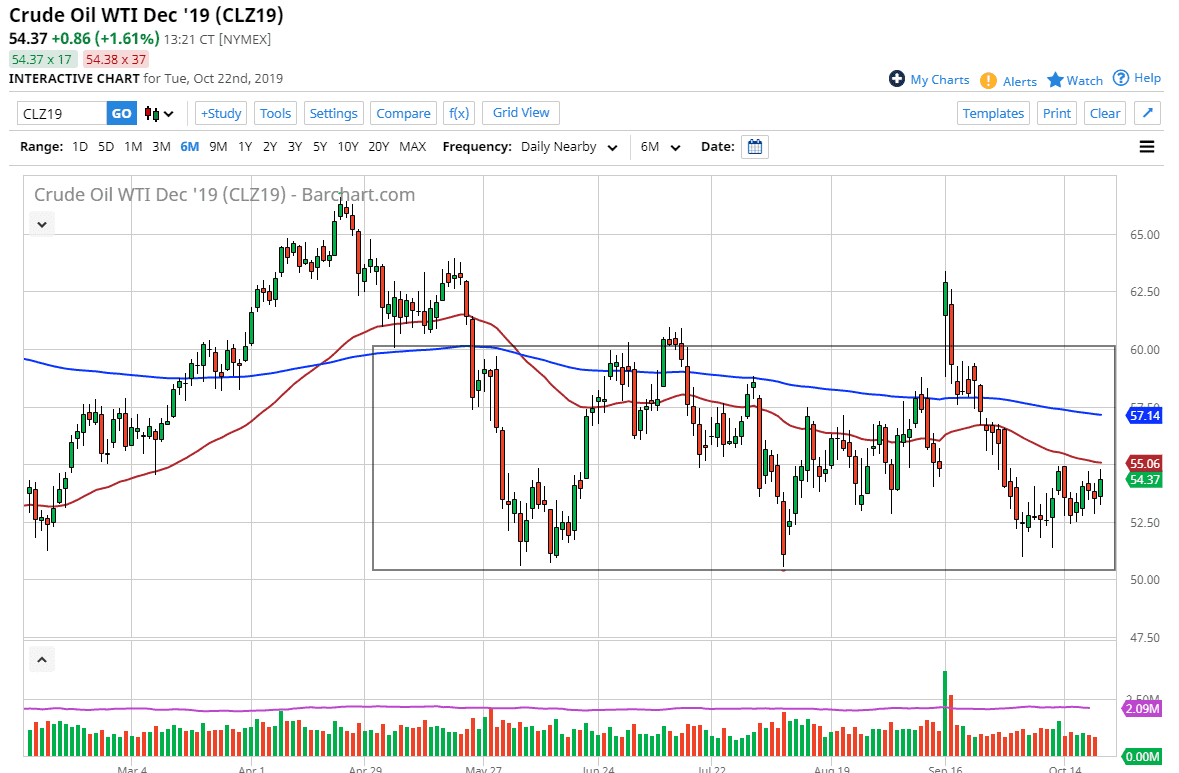Collapse the main price chart pane
The height and width of the screenshot is (773, 1179).
42,225
